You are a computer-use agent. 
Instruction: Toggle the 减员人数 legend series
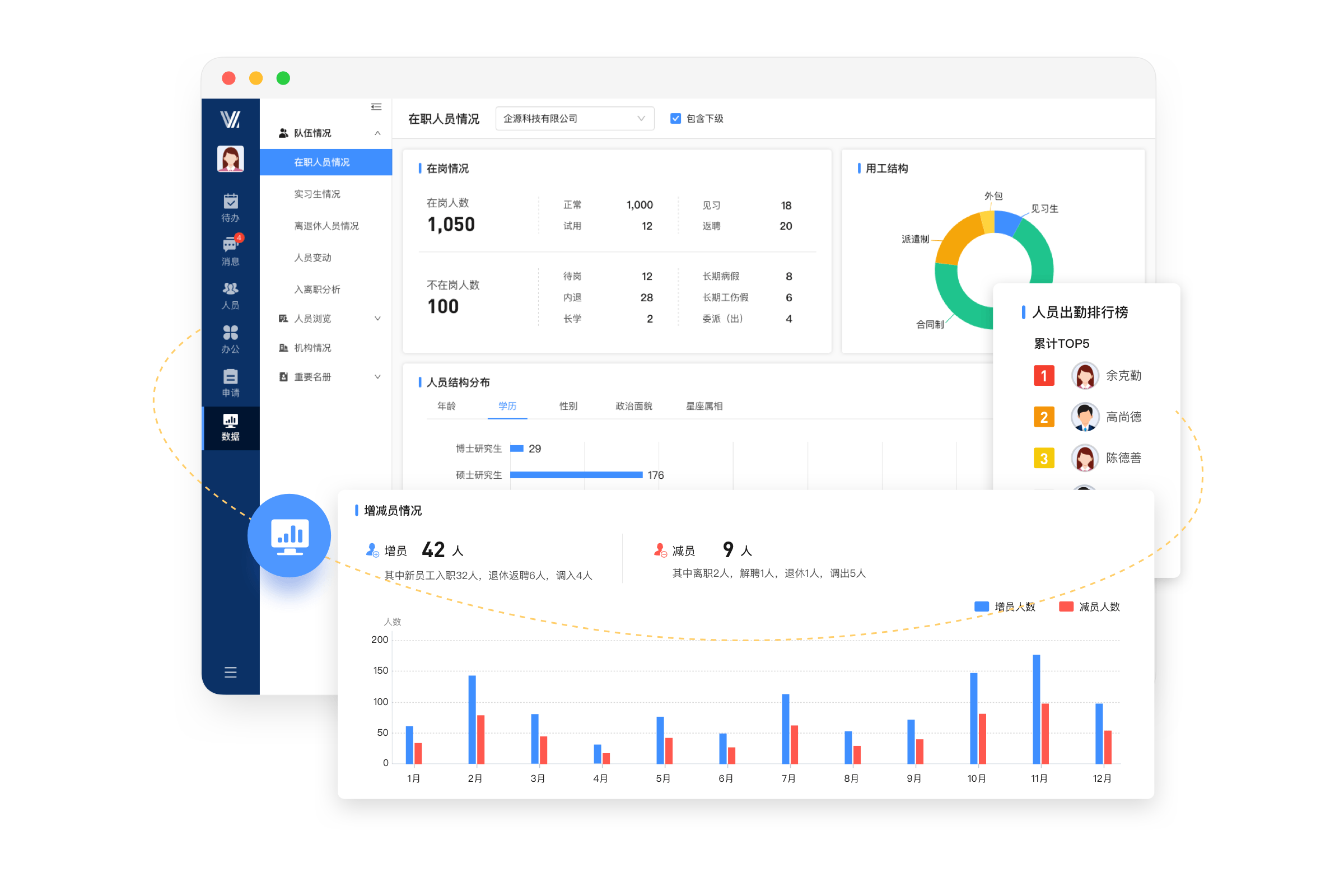1089,606
